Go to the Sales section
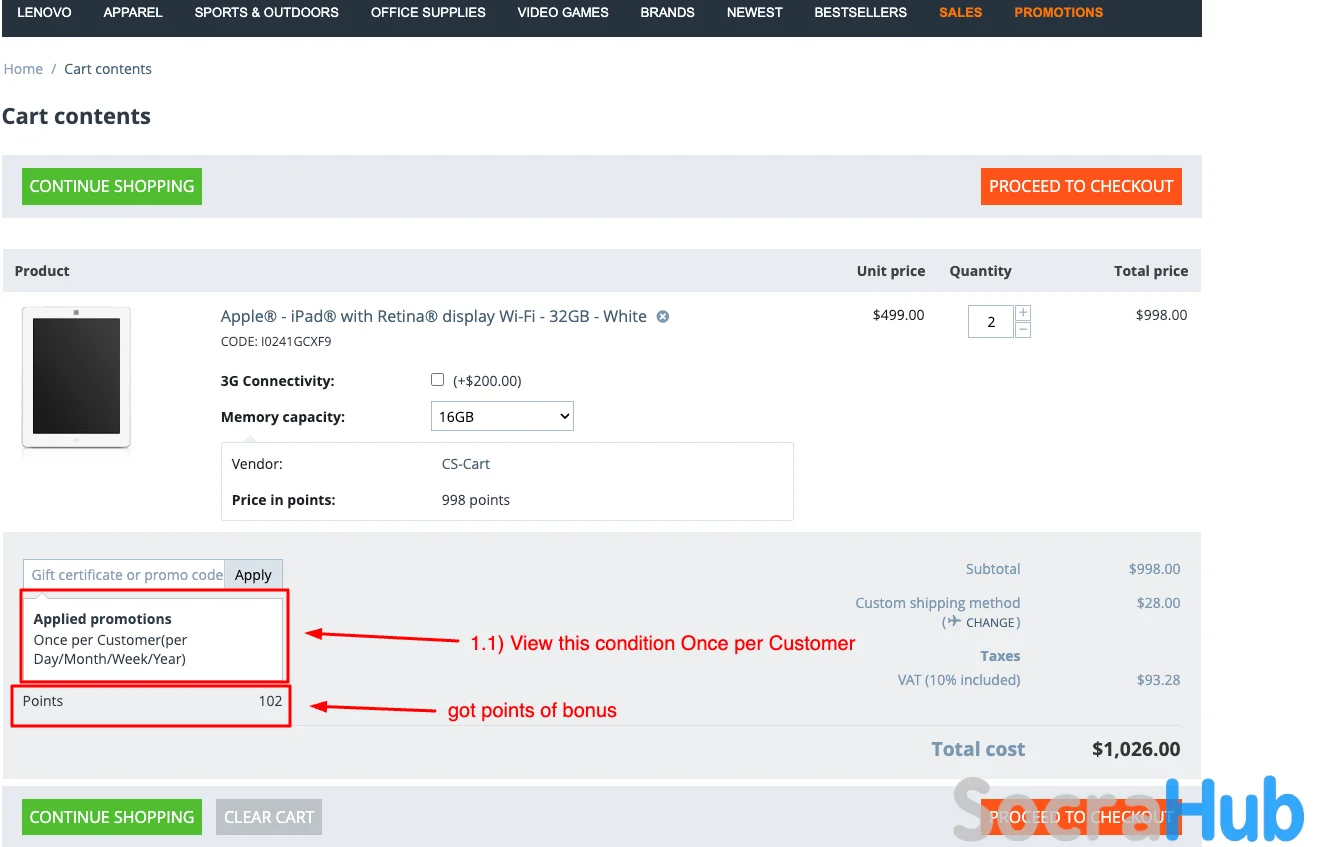 960,13
